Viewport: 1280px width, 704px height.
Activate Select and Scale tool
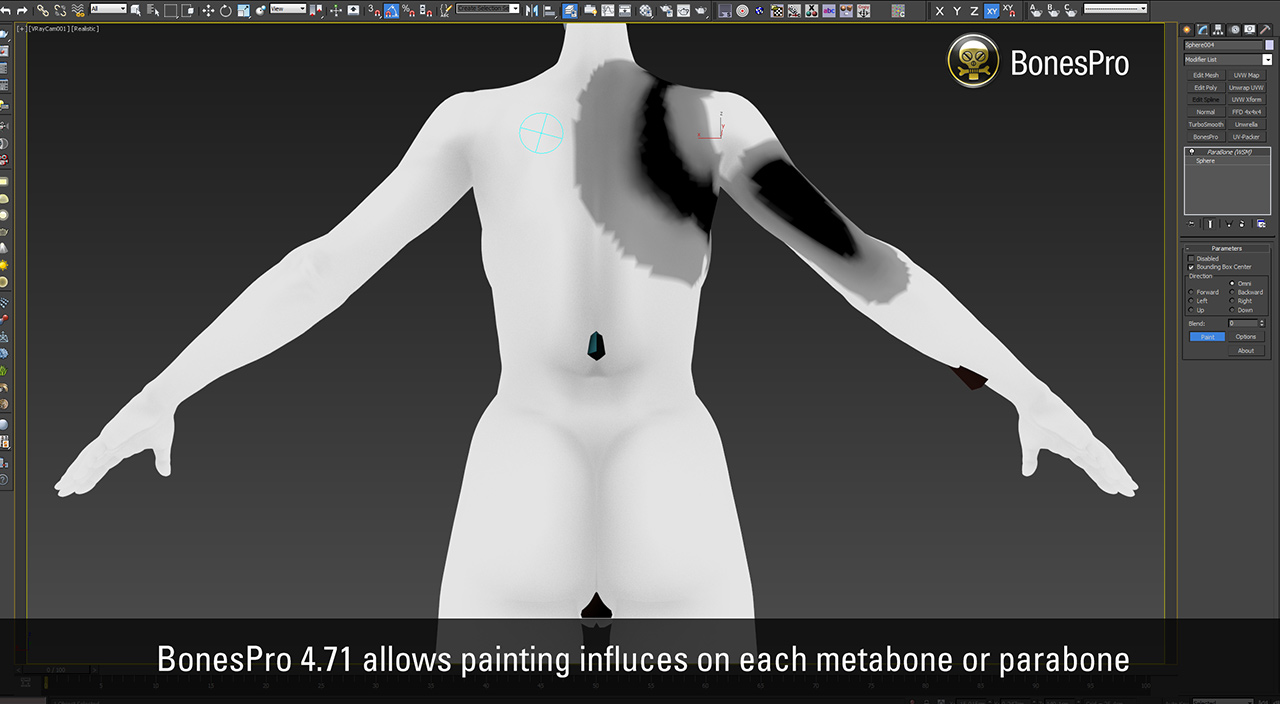243,10
